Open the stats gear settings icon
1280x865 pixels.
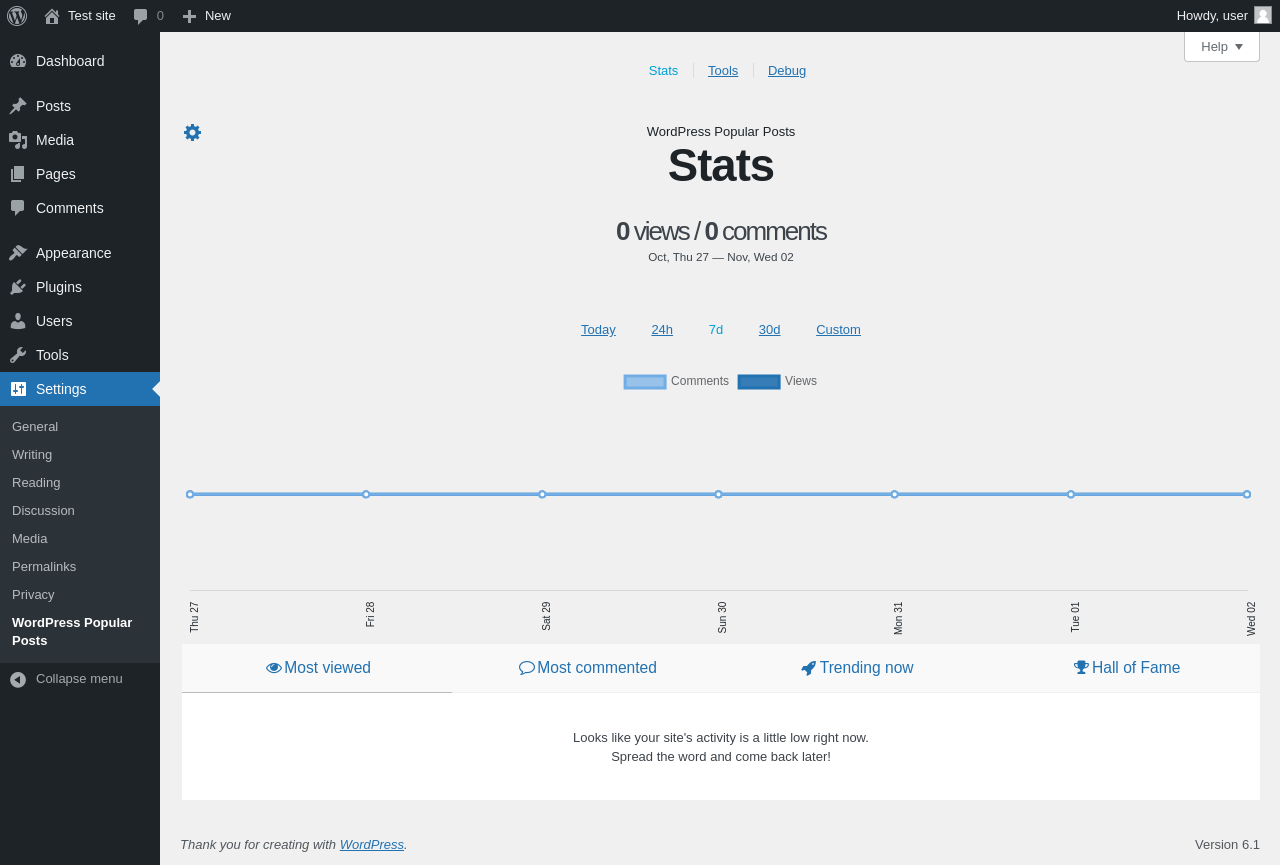click(192, 132)
